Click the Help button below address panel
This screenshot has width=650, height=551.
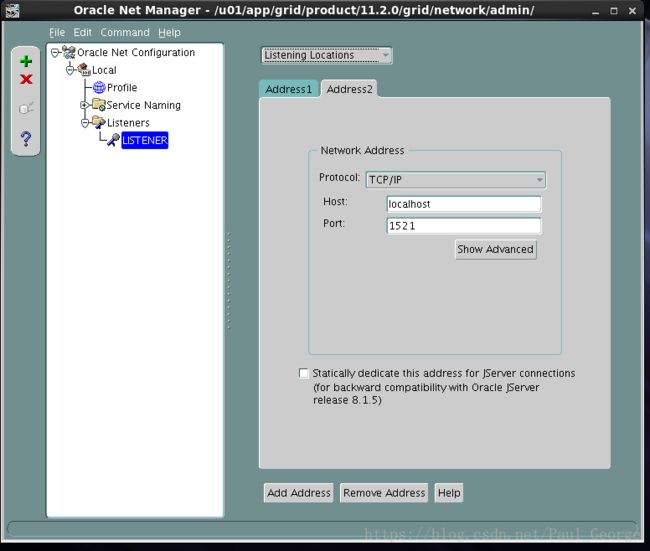449,493
